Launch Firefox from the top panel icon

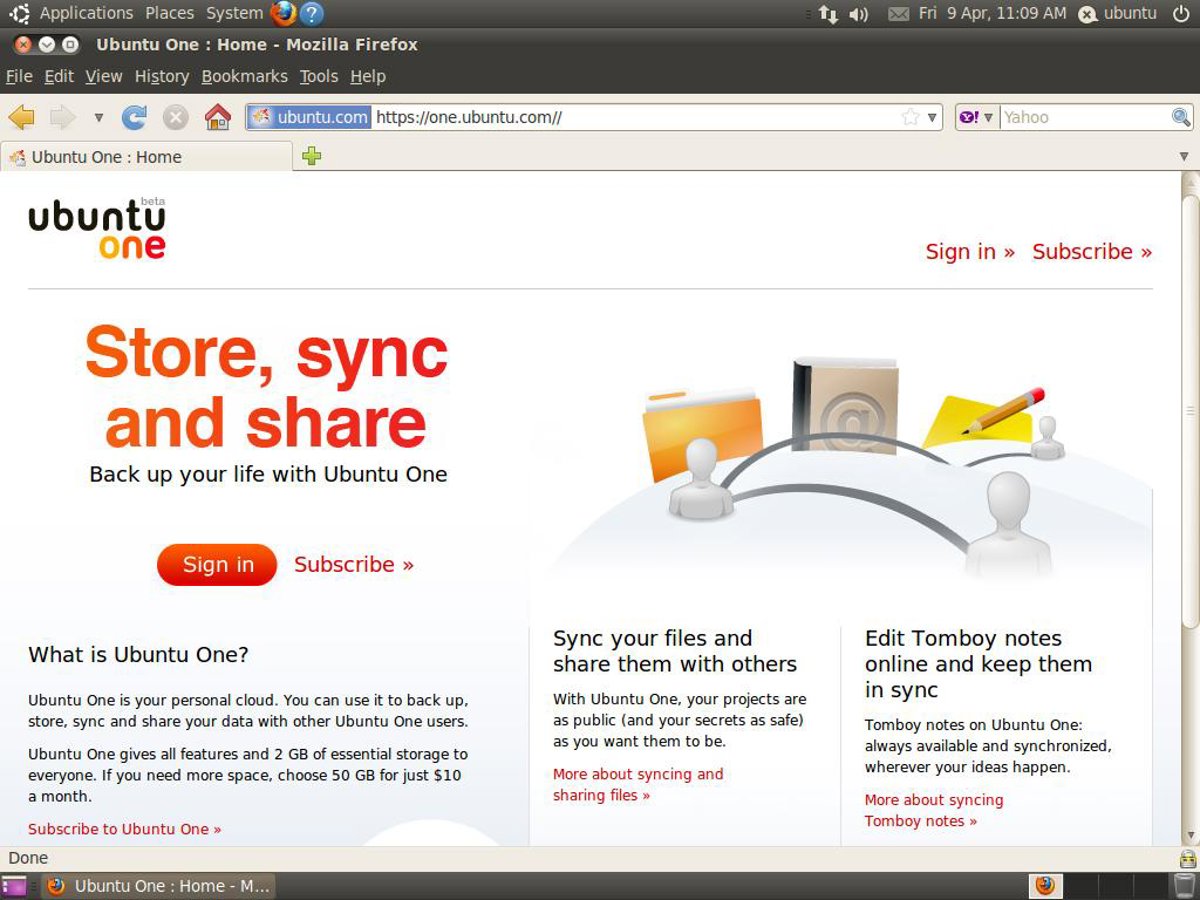tap(283, 14)
